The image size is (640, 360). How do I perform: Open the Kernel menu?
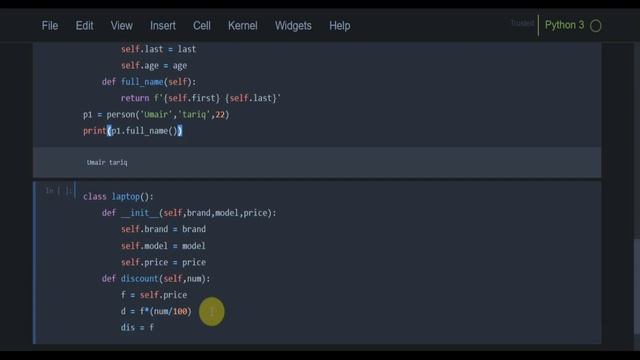tap(243, 26)
